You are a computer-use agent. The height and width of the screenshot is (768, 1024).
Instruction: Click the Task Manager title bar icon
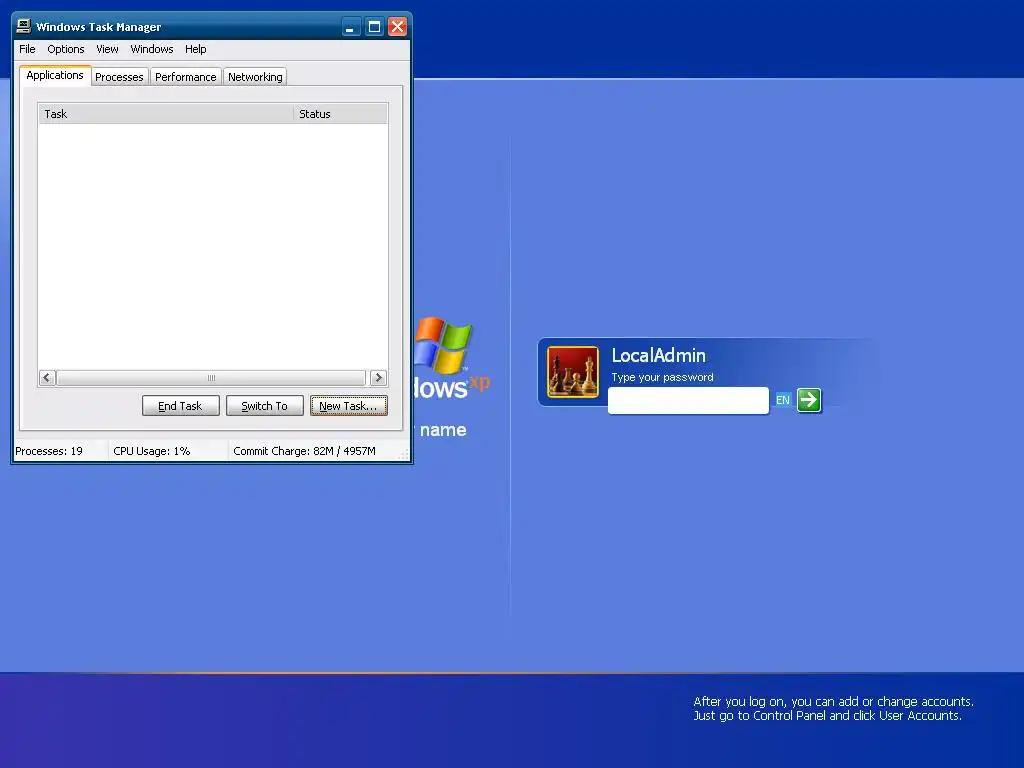24,26
